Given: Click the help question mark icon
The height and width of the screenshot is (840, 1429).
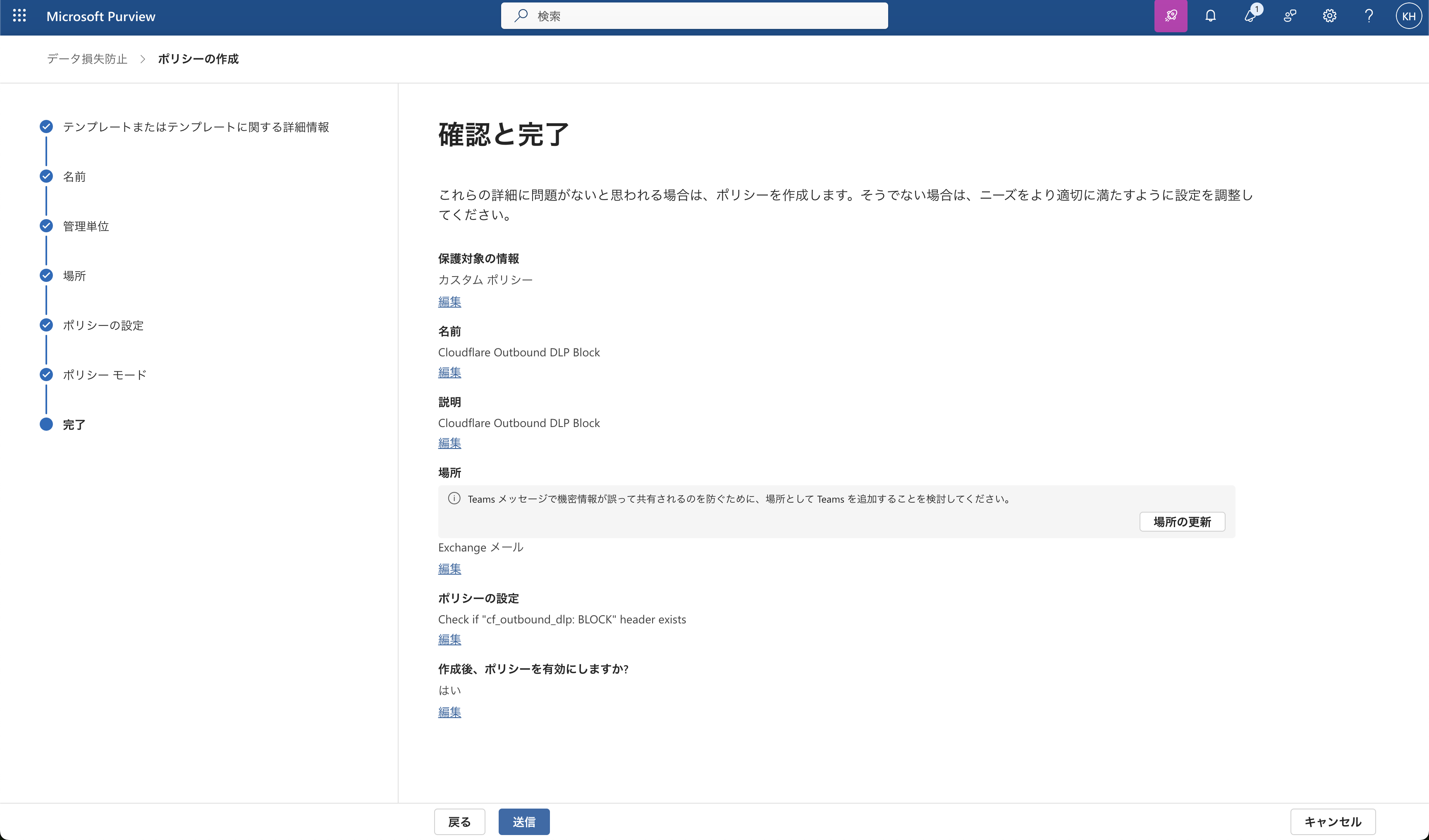Looking at the screenshot, I should 1369,16.
